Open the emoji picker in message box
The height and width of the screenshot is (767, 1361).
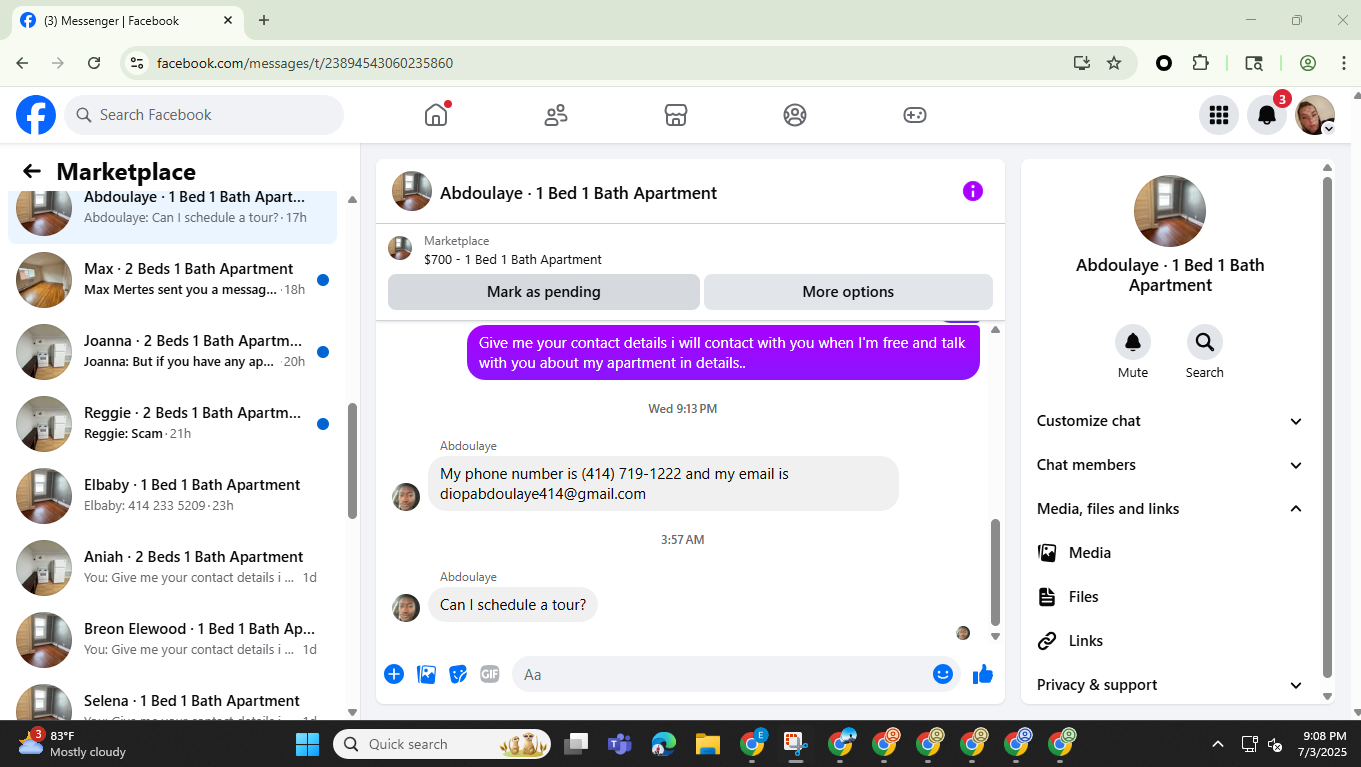click(x=942, y=674)
